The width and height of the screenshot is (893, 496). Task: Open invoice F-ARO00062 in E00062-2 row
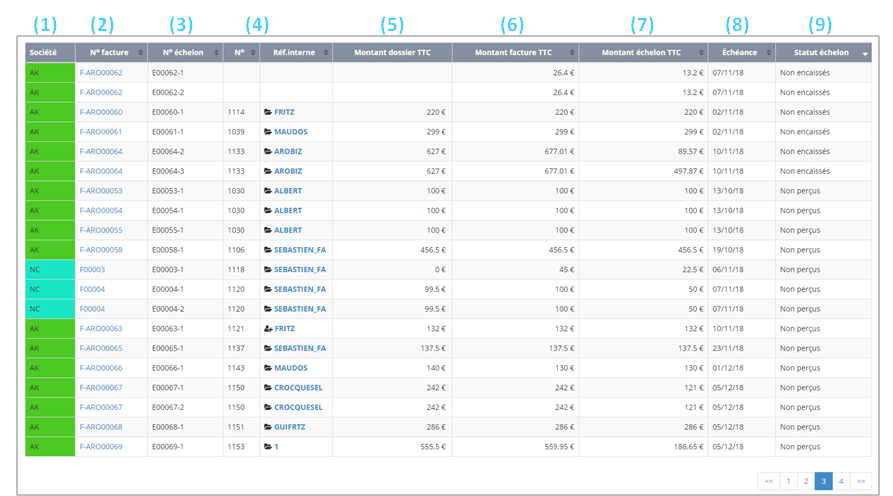pyautogui.click(x=101, y=92)
